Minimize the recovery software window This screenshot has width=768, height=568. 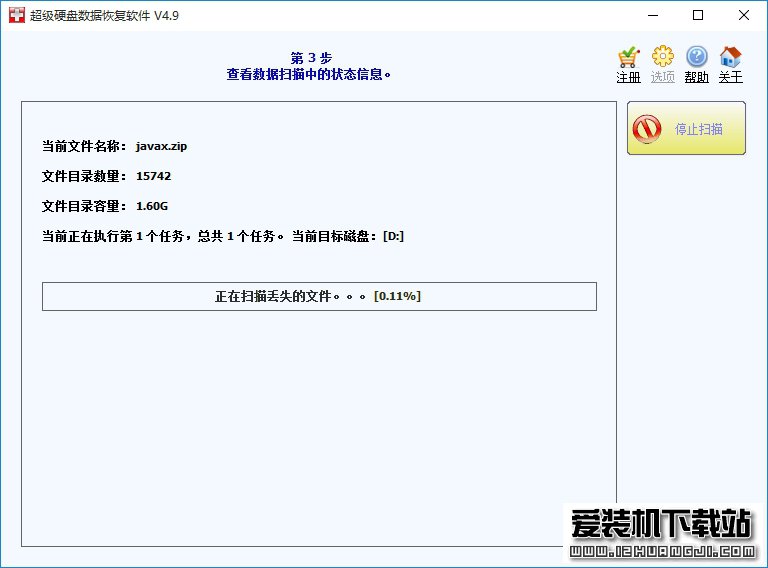(653, 15)
